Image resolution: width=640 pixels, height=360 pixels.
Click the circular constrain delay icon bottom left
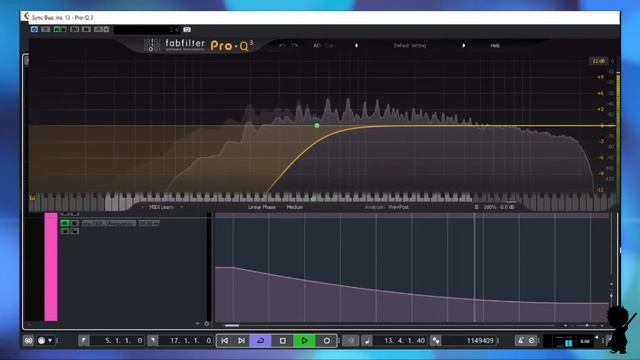[28, 340]
